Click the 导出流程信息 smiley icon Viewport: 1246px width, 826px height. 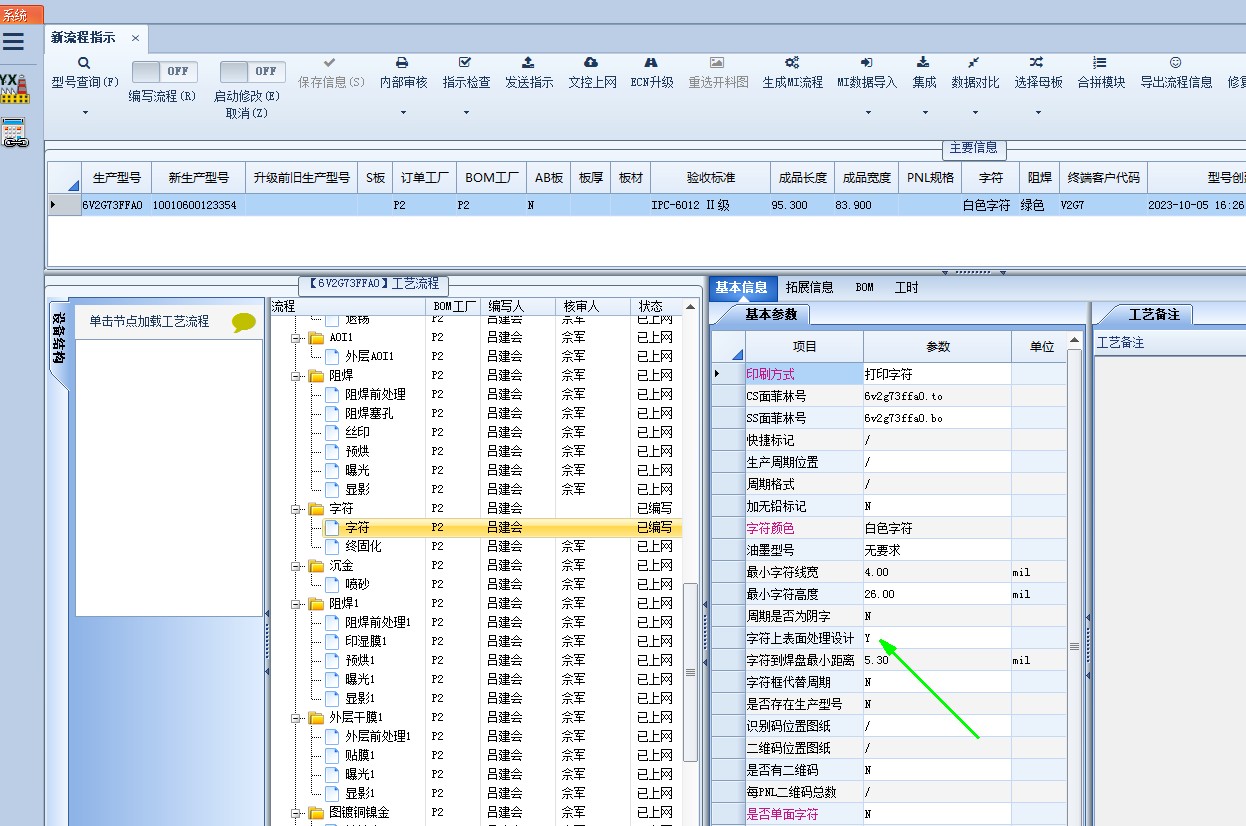coord(1176,62)
